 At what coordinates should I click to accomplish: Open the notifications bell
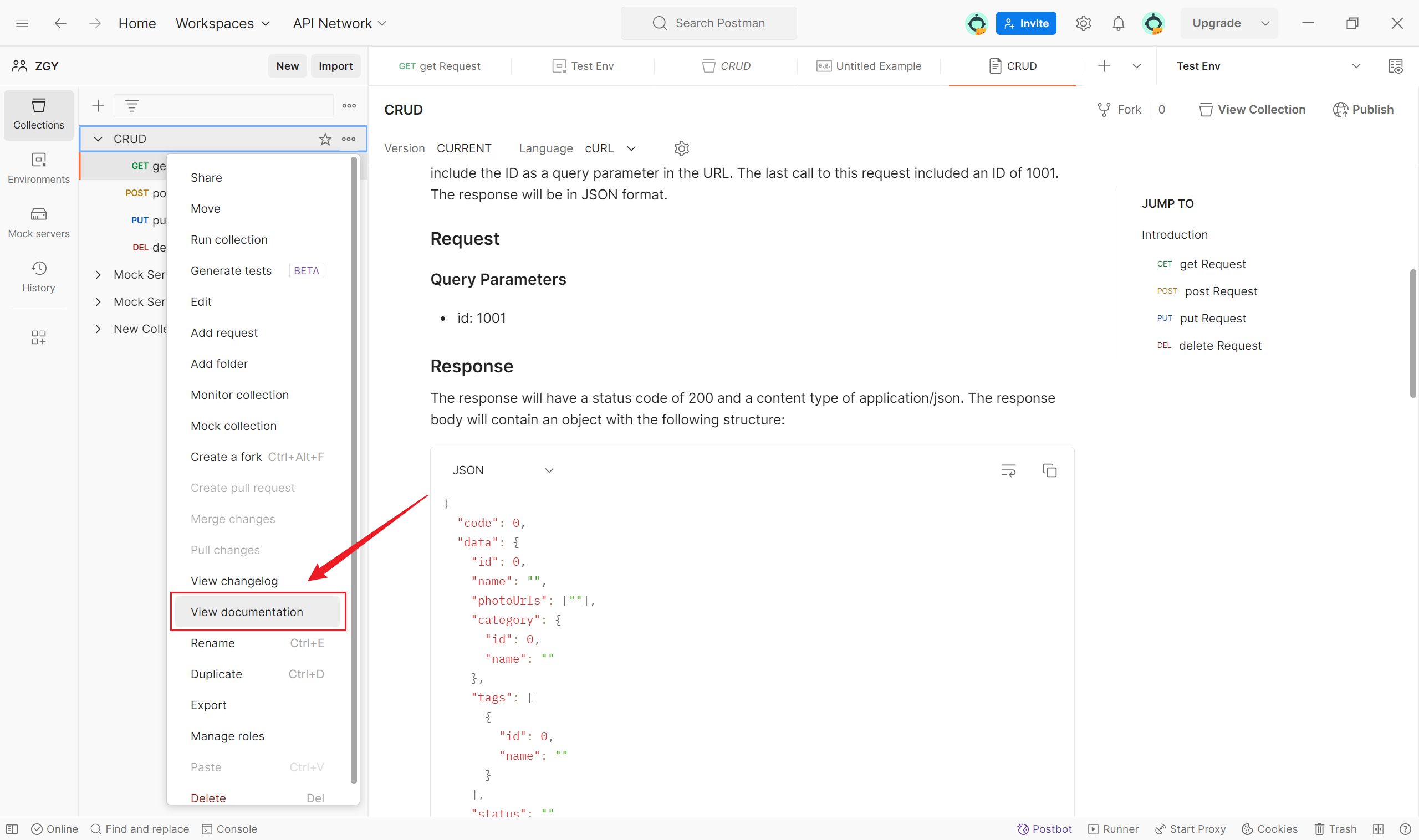pyautogui.click(x=1119, y=23)
